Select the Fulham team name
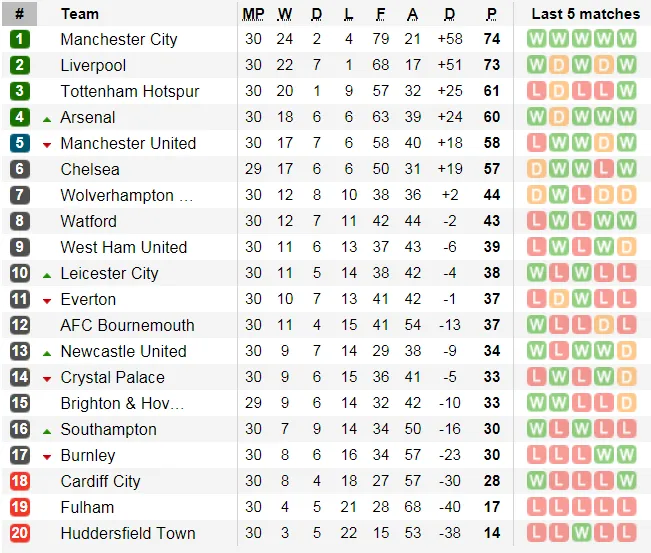 [87, 507]
